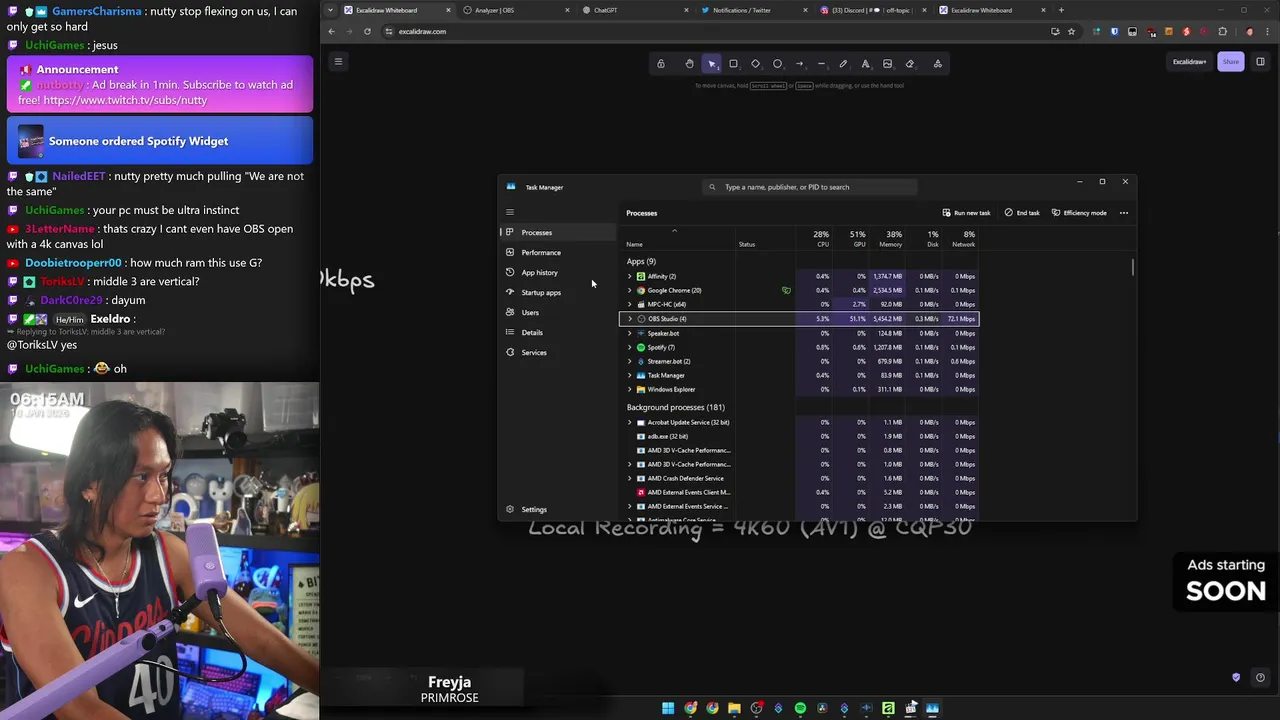Toggle Task Manager navigation hamburger
Viewport: 1280px width, 720px height.
[x=510, y=212]
